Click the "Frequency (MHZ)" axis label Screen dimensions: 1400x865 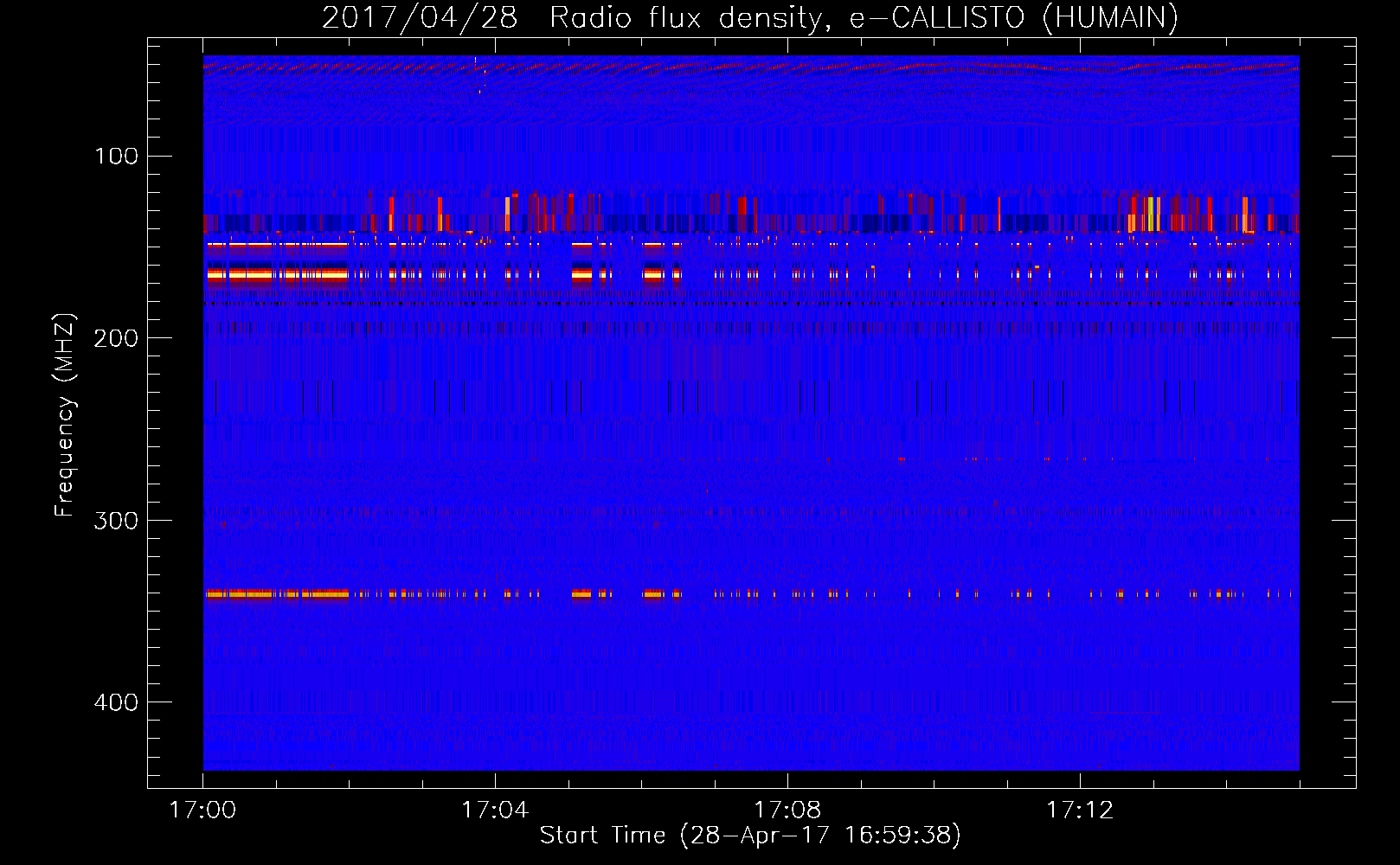click(x=65, y=415)
